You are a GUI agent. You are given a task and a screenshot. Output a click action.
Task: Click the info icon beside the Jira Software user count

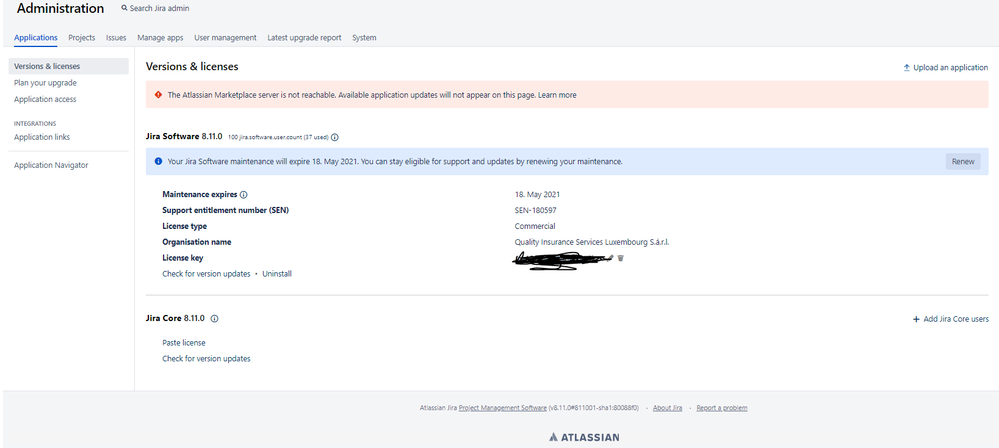click(334, 137)
